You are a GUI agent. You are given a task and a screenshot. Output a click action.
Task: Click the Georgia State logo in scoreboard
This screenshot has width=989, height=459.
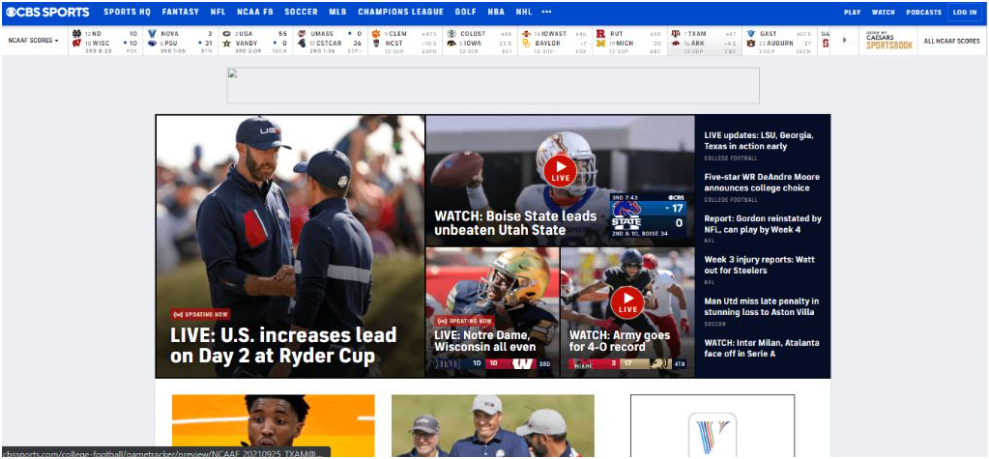751,33
